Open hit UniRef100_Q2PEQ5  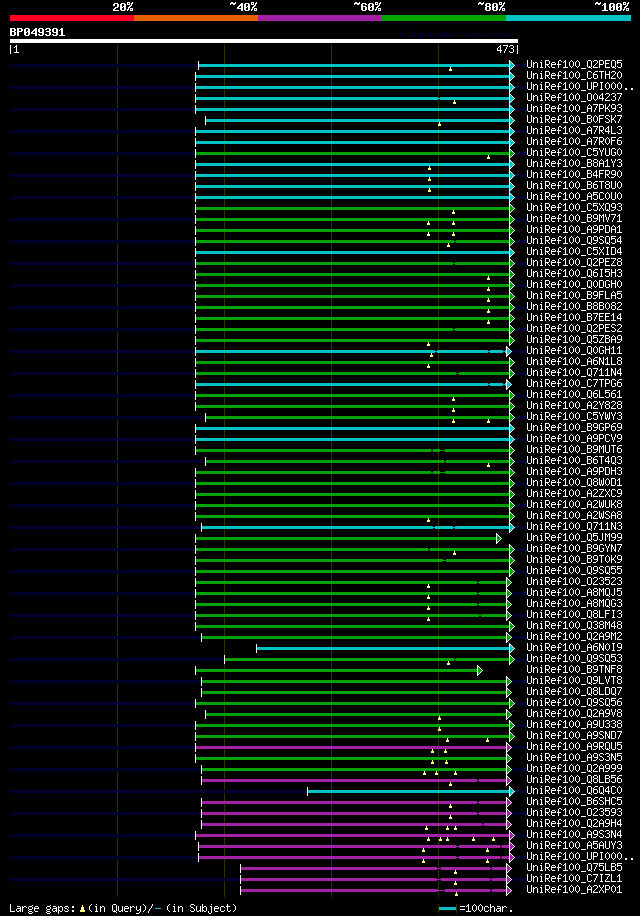tap(574, 64)
